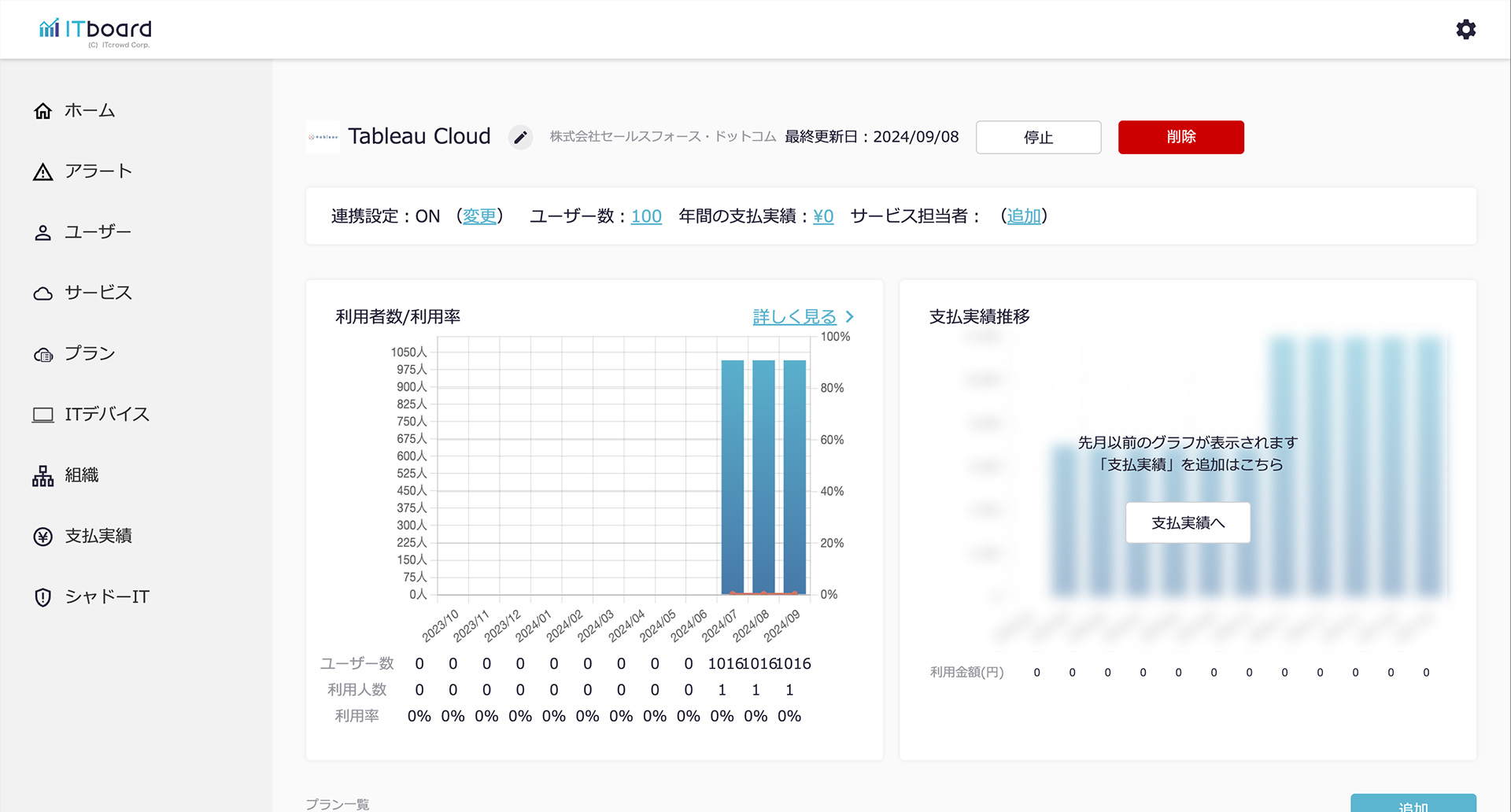1511x812 pixels.
Task: Click the 支払実績へ button
Action: pyautogui.click(x=1188, y=522)
